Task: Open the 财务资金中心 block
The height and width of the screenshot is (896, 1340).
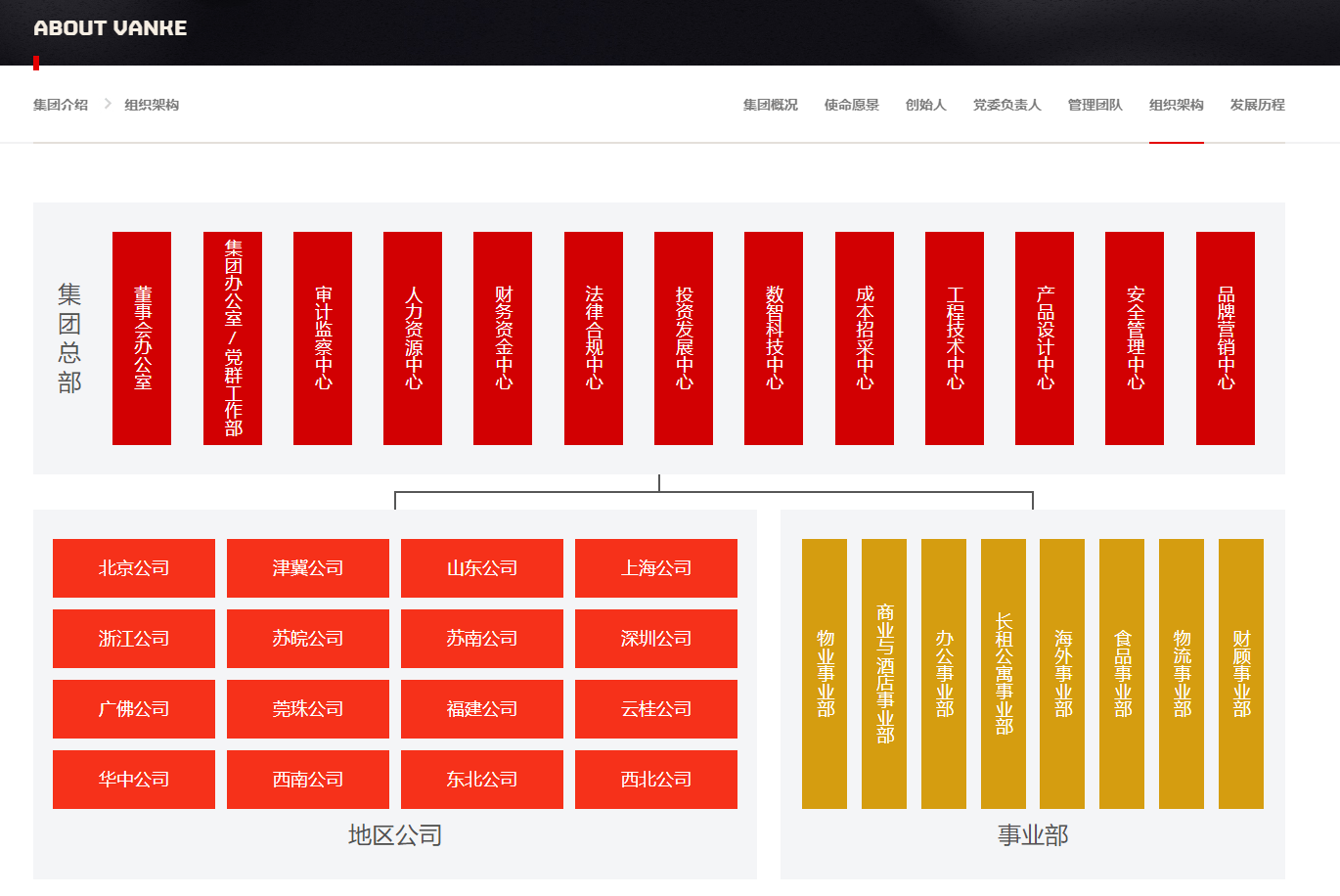Action: pyautogui.click(x=503, y=338)
